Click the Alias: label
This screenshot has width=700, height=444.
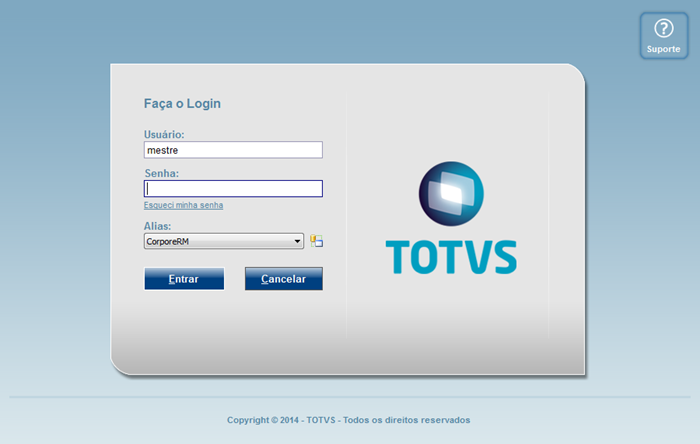point(157,226)
